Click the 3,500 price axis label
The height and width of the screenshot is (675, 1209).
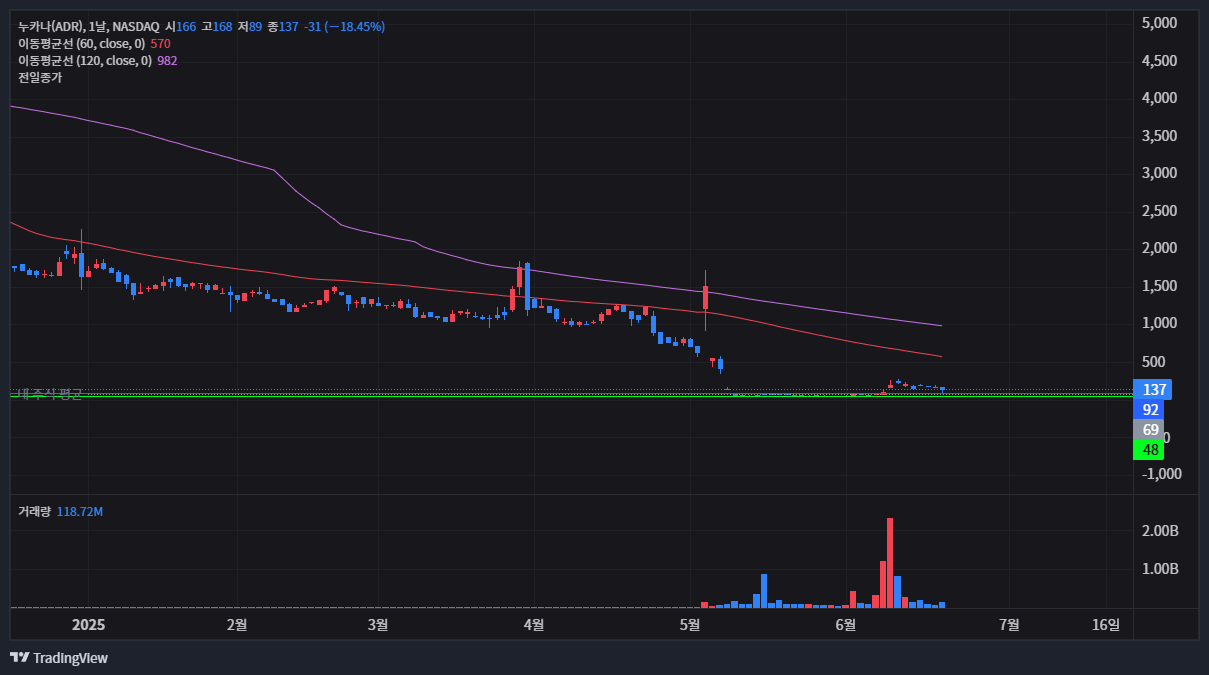click(1159, 136)
